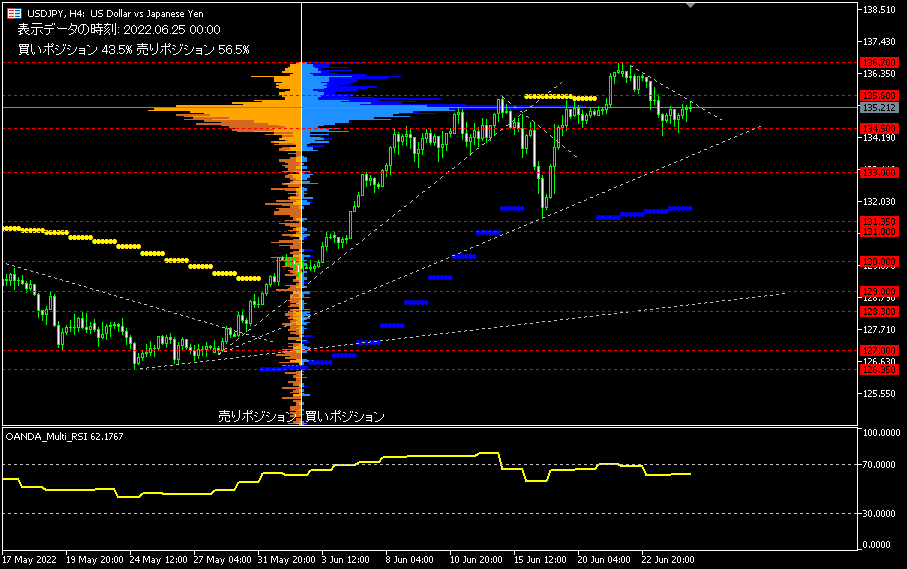The height and width of the screenshot is (569, 907).
Task: Click the 0.0000 value on the RSI scale
Action: pyautogui.click(x=876, y=545)
